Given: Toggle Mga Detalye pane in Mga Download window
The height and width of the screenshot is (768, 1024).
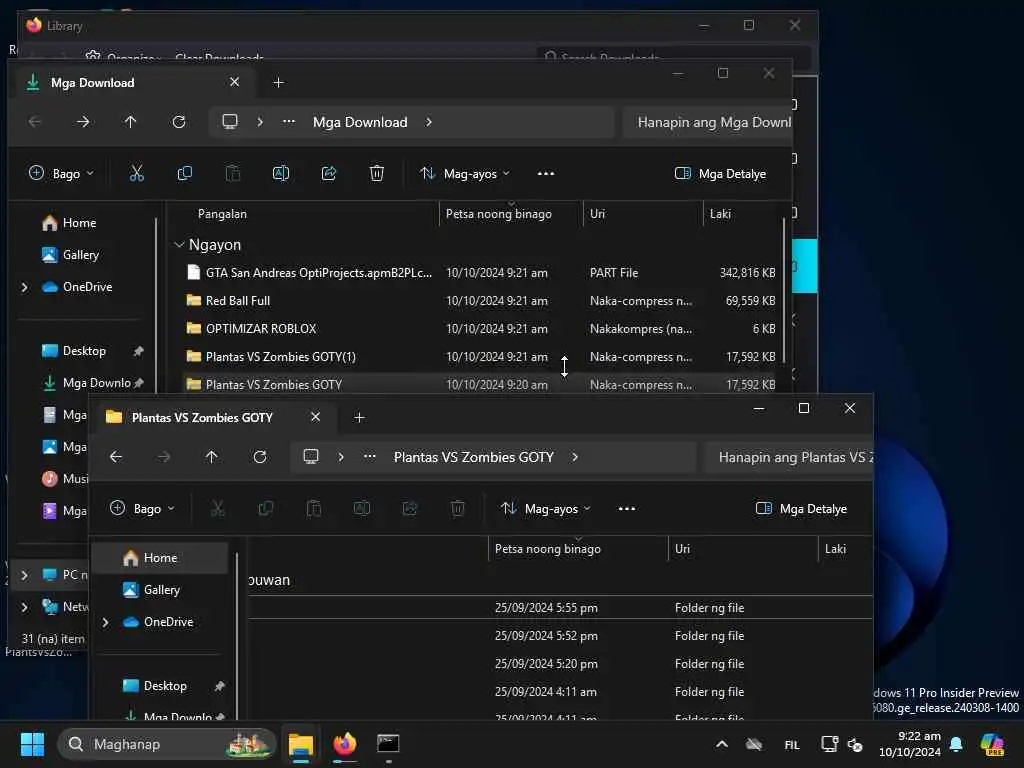Looking at the screenshot, I should point(720,174).
